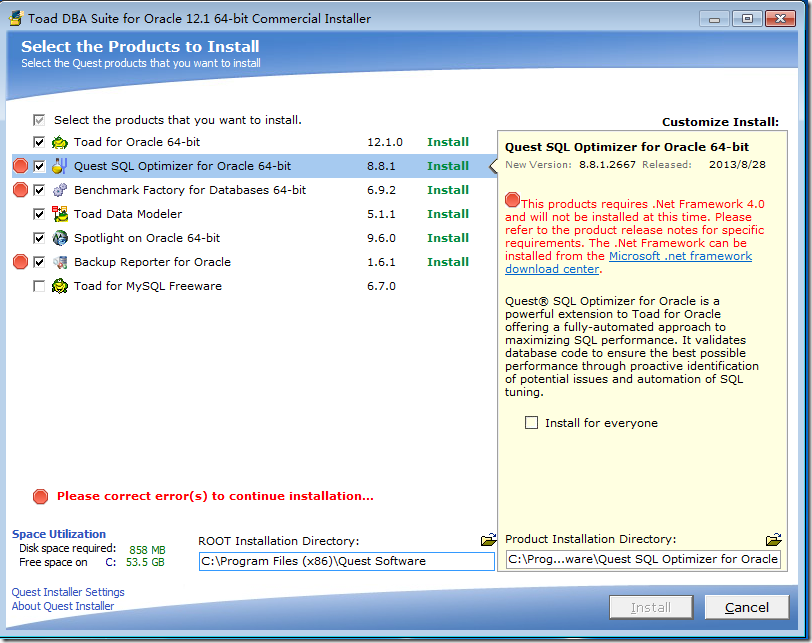Click the Quest SQL Optimizer product icon
The height and width of the screenshot is (643, 812).
pyautogui.click(x=60, y=166)
